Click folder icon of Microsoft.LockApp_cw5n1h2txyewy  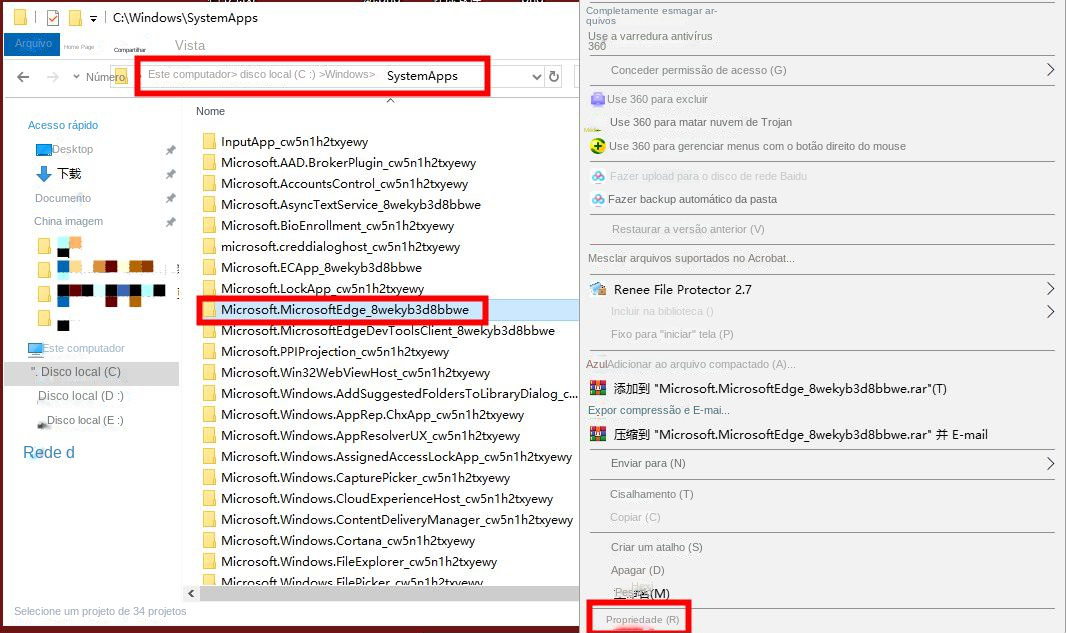[209, 289]
